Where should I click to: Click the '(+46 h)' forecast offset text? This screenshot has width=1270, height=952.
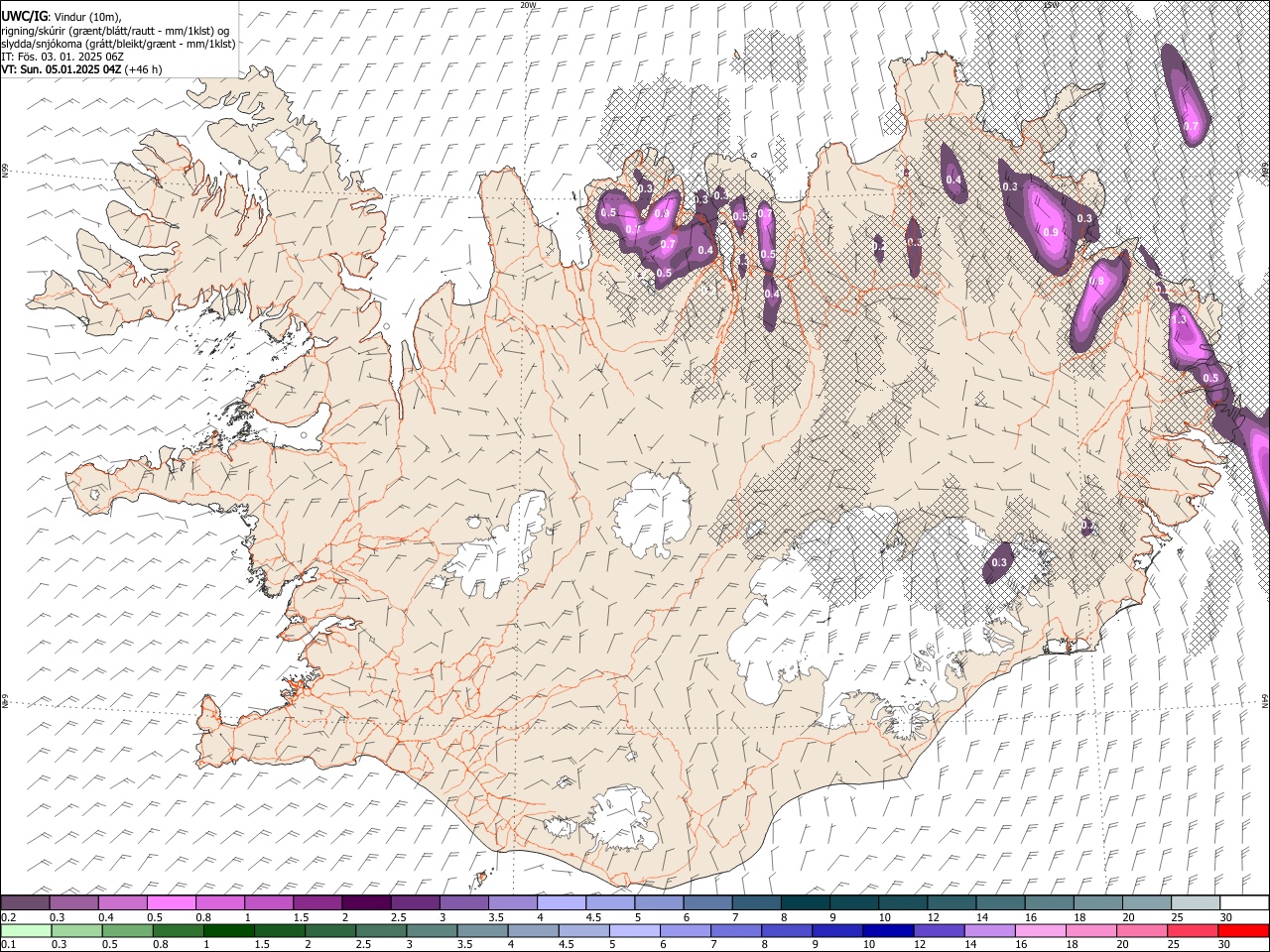(x=144, y=69)
